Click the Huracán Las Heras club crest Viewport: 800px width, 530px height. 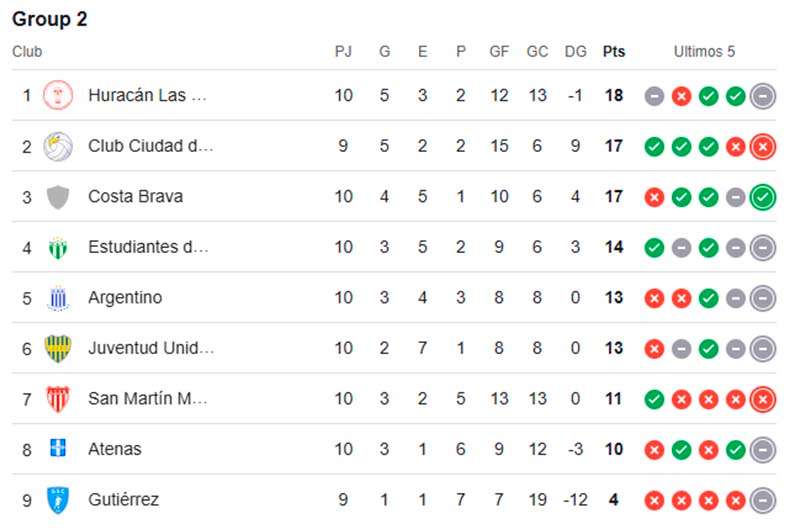pos(58,95)
